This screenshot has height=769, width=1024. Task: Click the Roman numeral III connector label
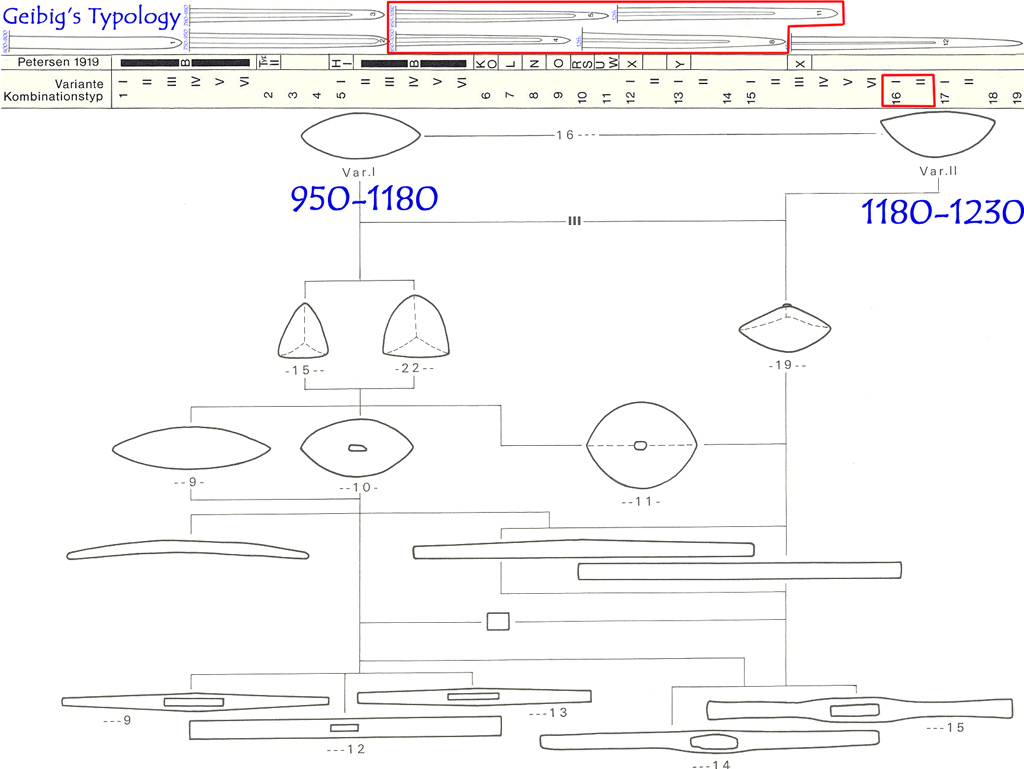coord(574,221)
